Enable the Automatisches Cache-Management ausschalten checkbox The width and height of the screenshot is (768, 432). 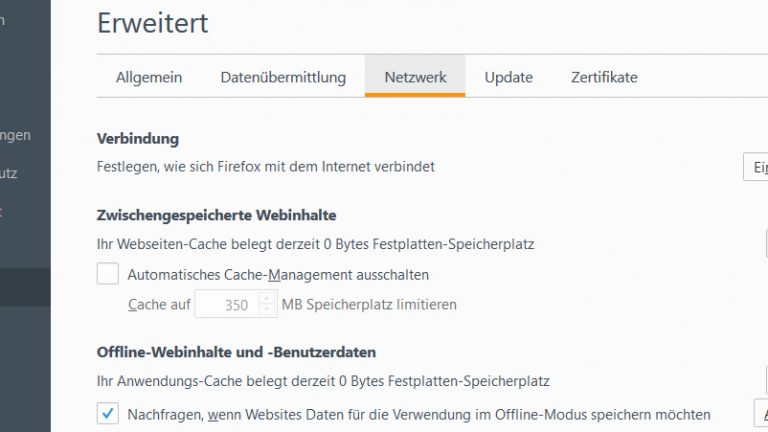[108, 273]
